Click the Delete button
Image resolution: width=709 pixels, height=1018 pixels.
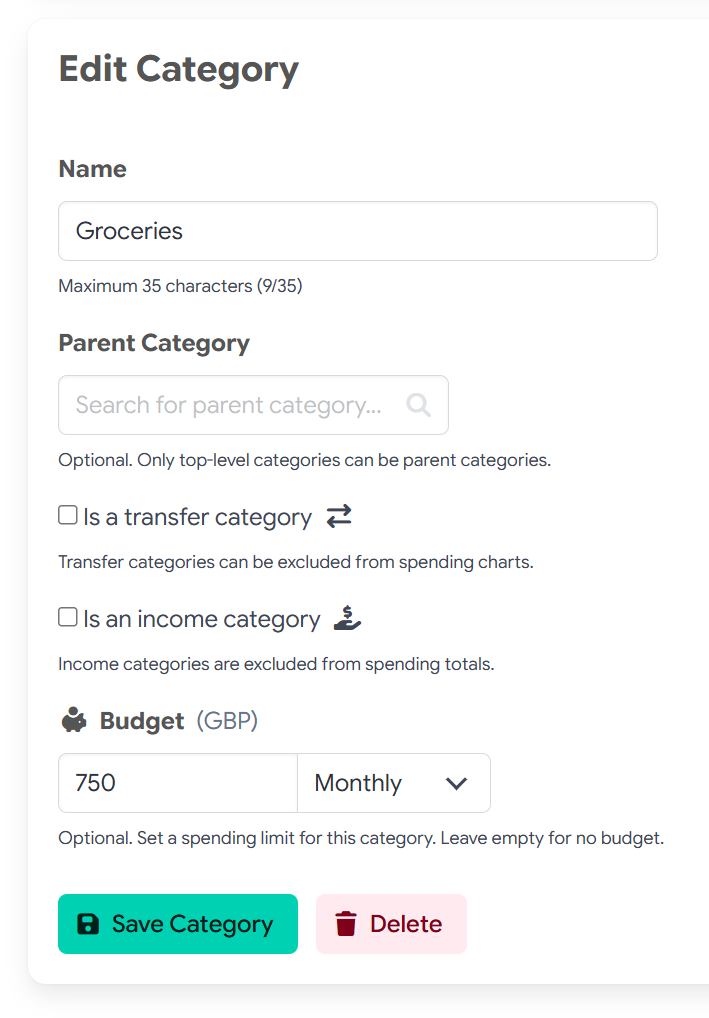[391, 923]
